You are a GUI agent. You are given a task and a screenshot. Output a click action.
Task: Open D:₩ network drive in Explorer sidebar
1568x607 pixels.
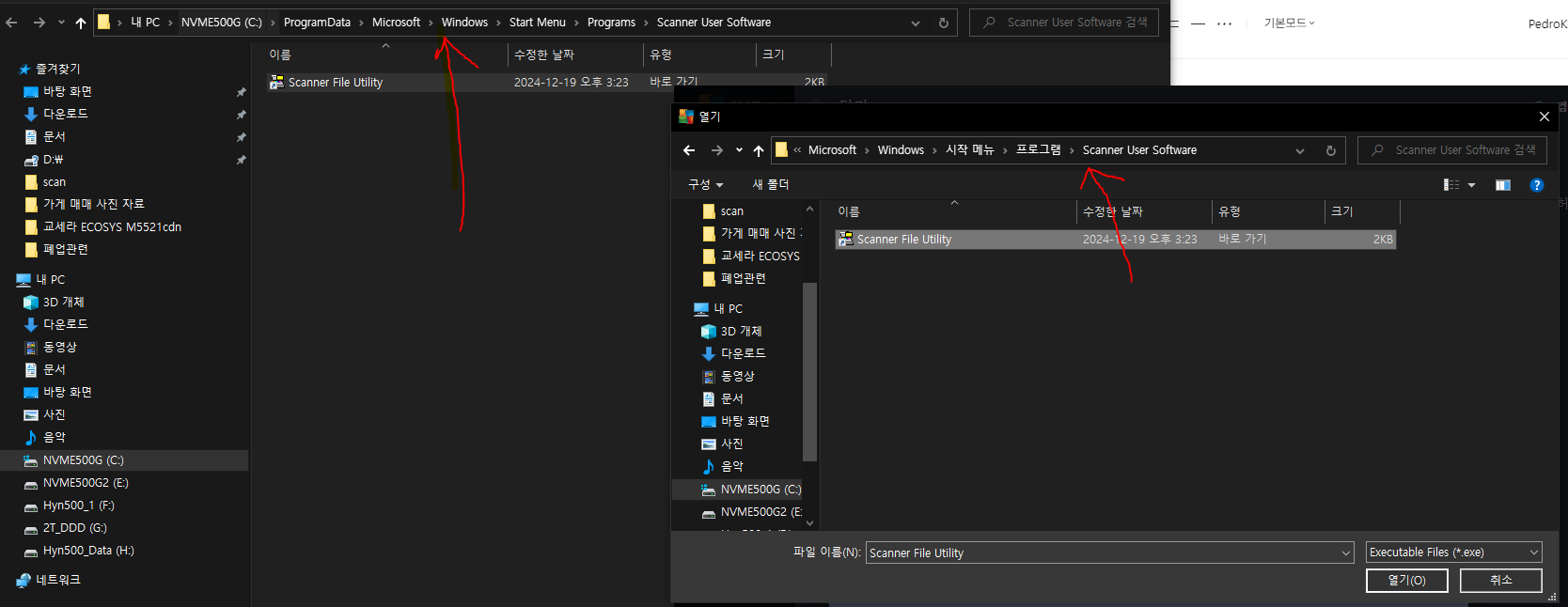(x=53, y=160)
